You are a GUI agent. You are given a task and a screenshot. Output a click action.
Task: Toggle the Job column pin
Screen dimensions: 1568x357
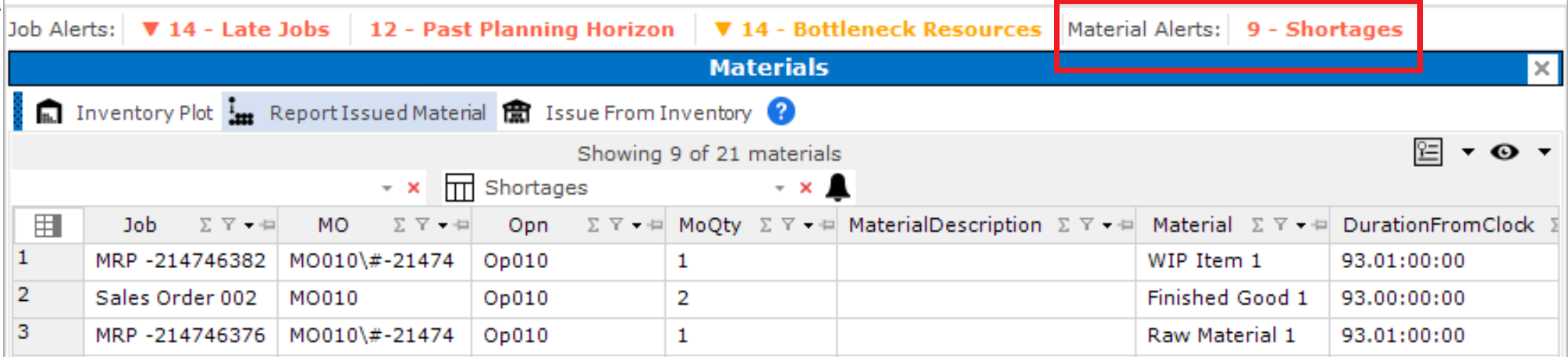click(268, 225)
